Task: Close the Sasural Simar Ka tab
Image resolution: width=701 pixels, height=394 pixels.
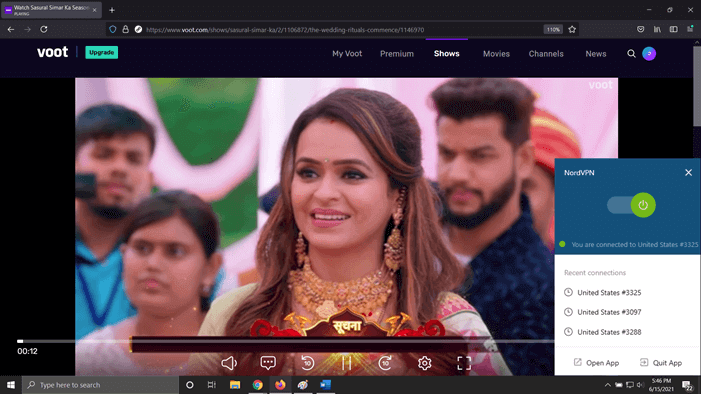Action: 94,10
